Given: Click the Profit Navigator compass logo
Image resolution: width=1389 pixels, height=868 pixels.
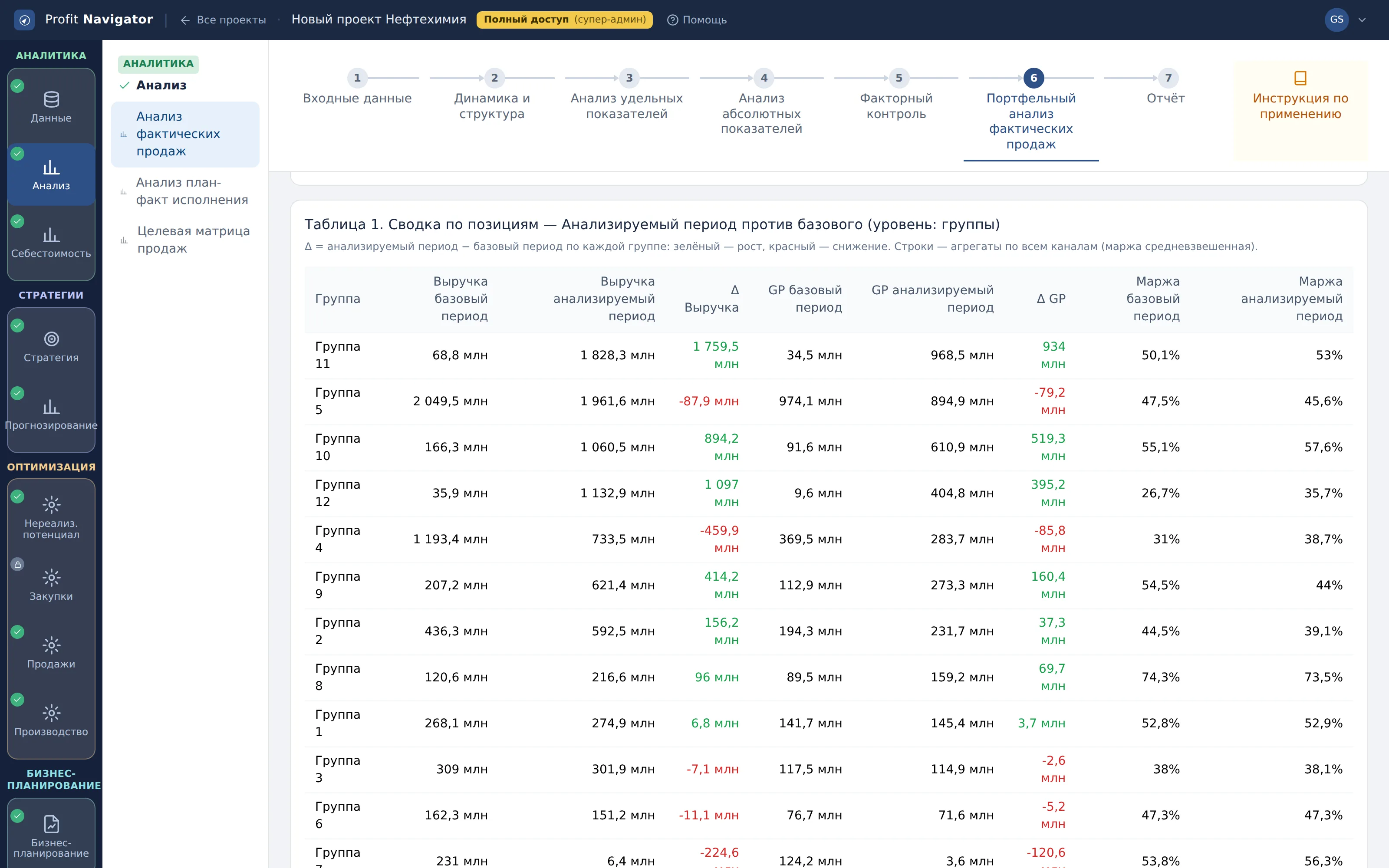Looking at the screenshot, I should pos(24,20).
